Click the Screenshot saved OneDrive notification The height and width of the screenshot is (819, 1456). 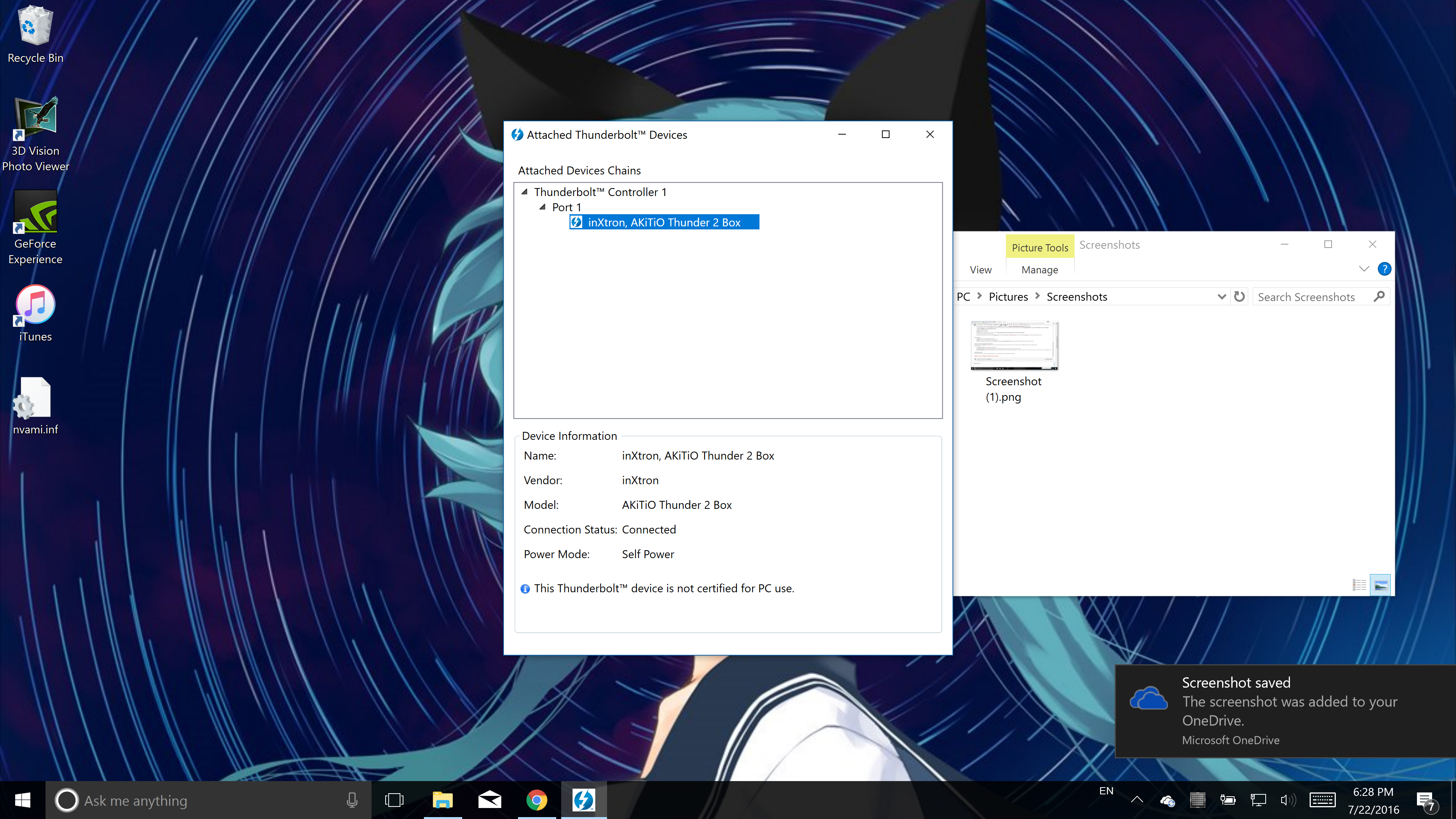(1285, 711)
